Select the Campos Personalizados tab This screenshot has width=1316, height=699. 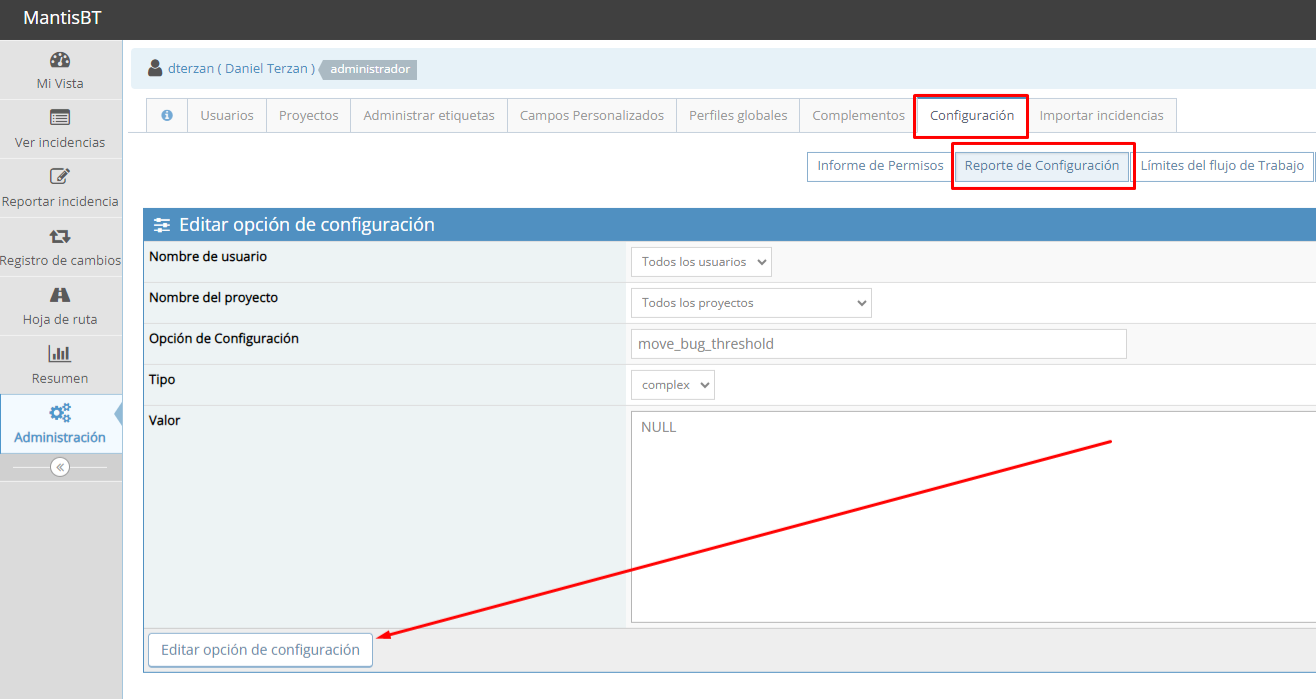pyautogui.click(x=592, y=116)
